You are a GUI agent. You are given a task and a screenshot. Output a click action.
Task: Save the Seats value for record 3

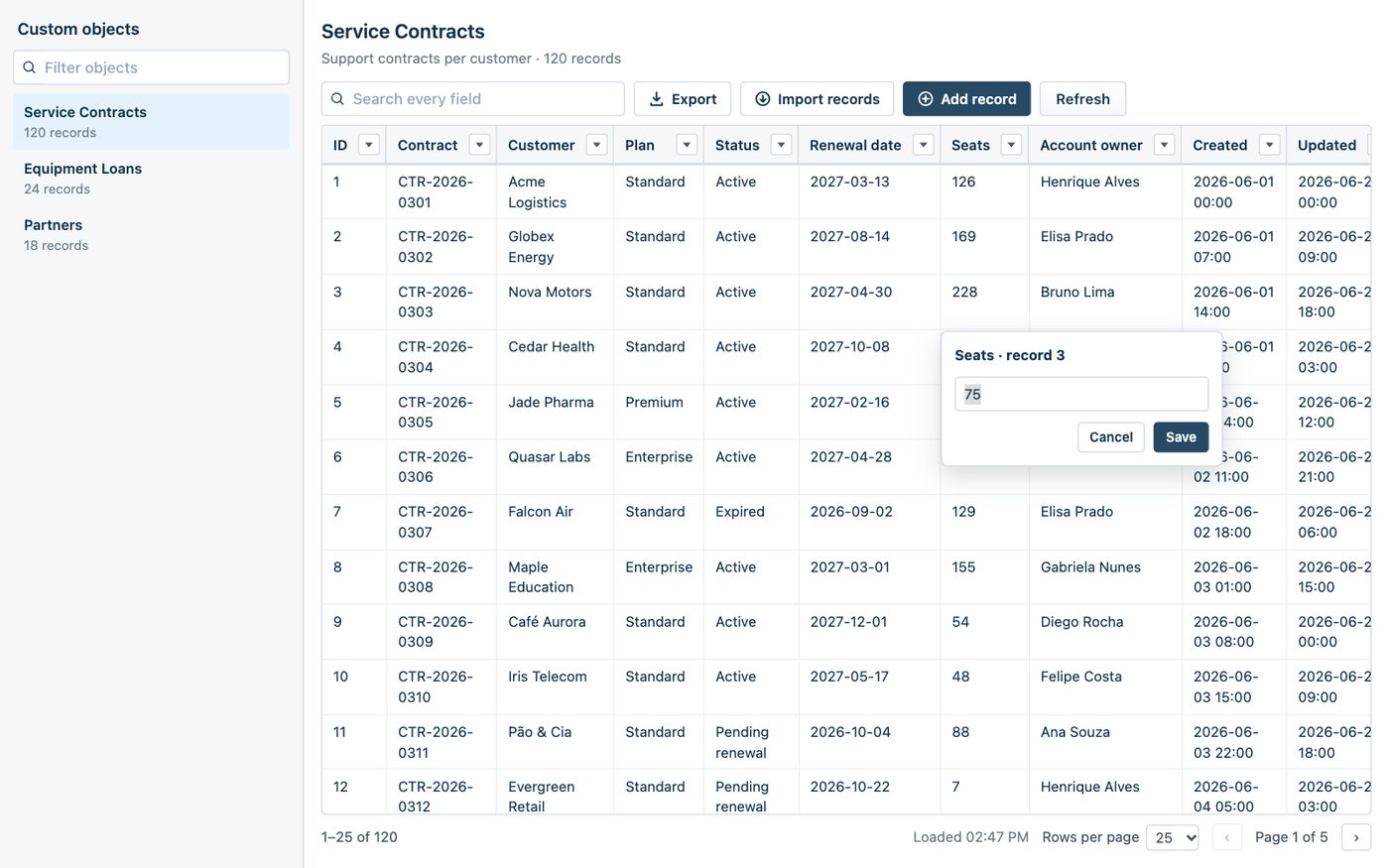pos(1181,437)
